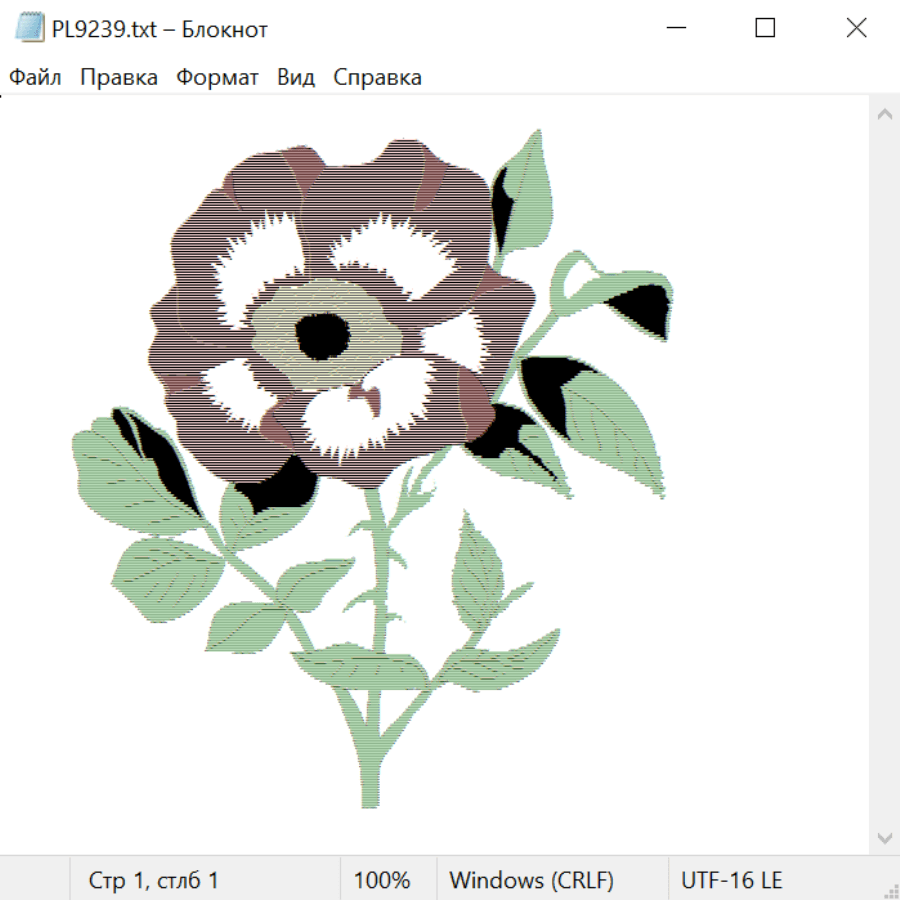Maximize the Notepad window

765,29
